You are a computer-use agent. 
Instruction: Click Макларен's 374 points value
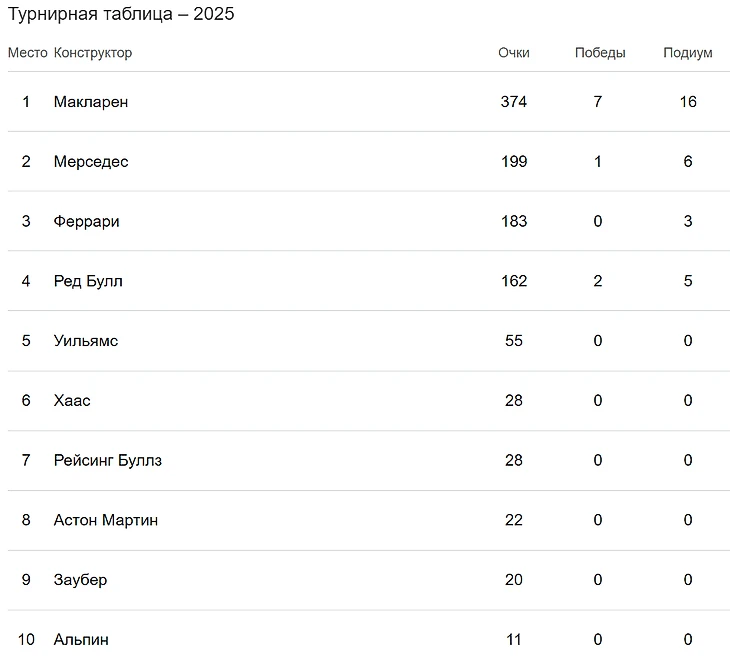[513, 101]
